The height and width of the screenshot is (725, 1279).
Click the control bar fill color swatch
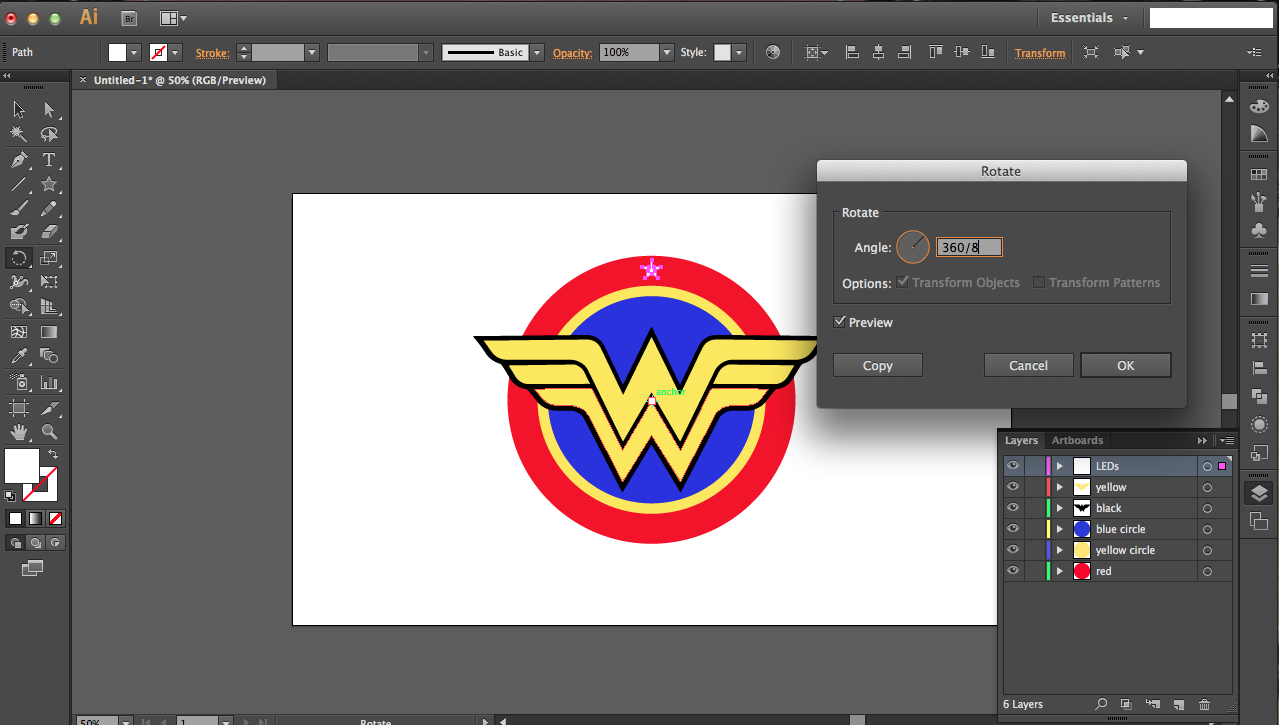tap(118, 53)
